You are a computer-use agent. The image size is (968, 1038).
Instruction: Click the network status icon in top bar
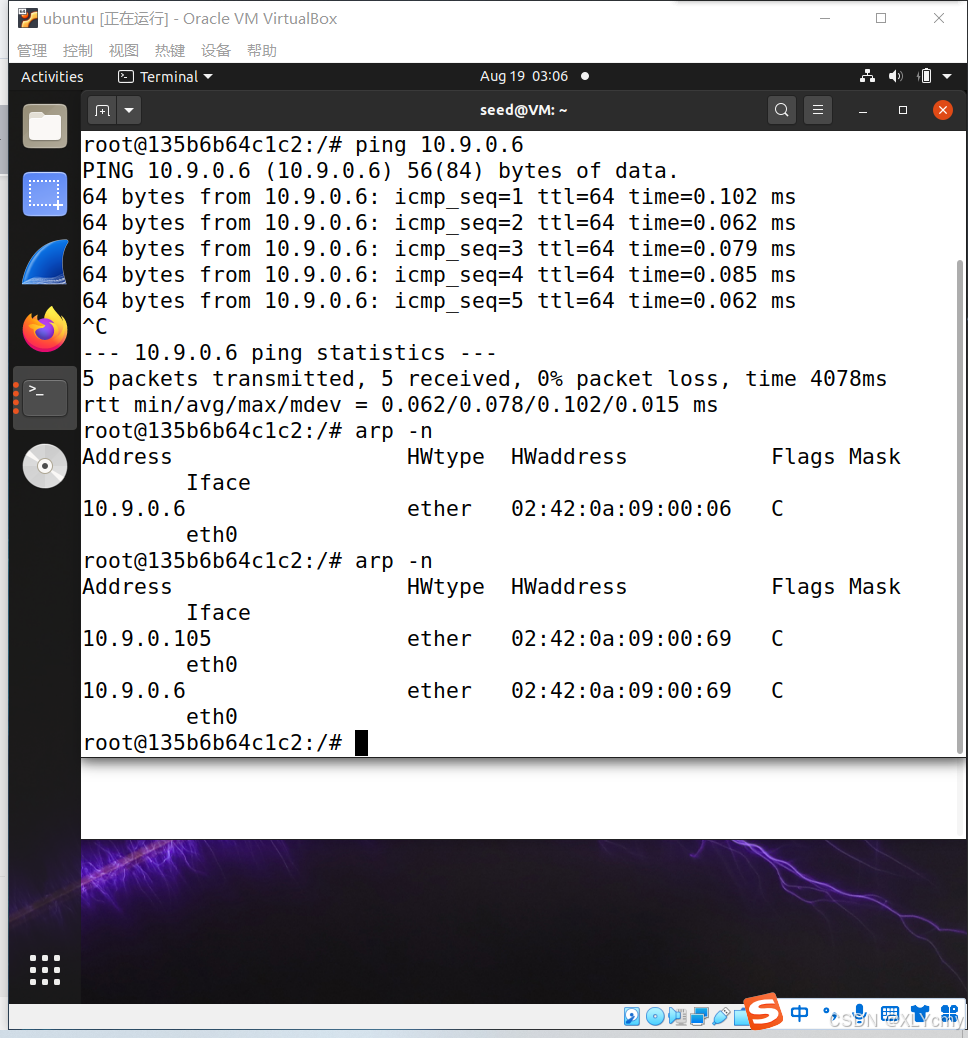tap(867, 76)
